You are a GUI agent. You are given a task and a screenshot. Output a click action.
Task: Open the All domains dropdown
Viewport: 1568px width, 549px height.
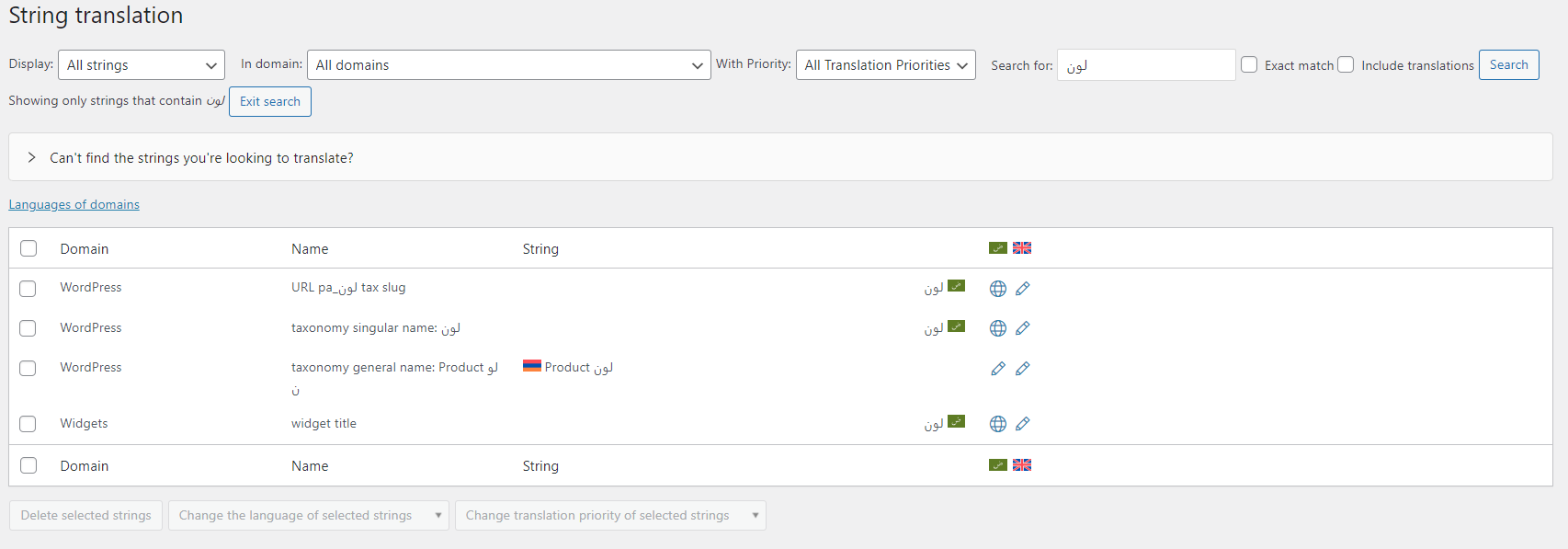pos(508,65)
